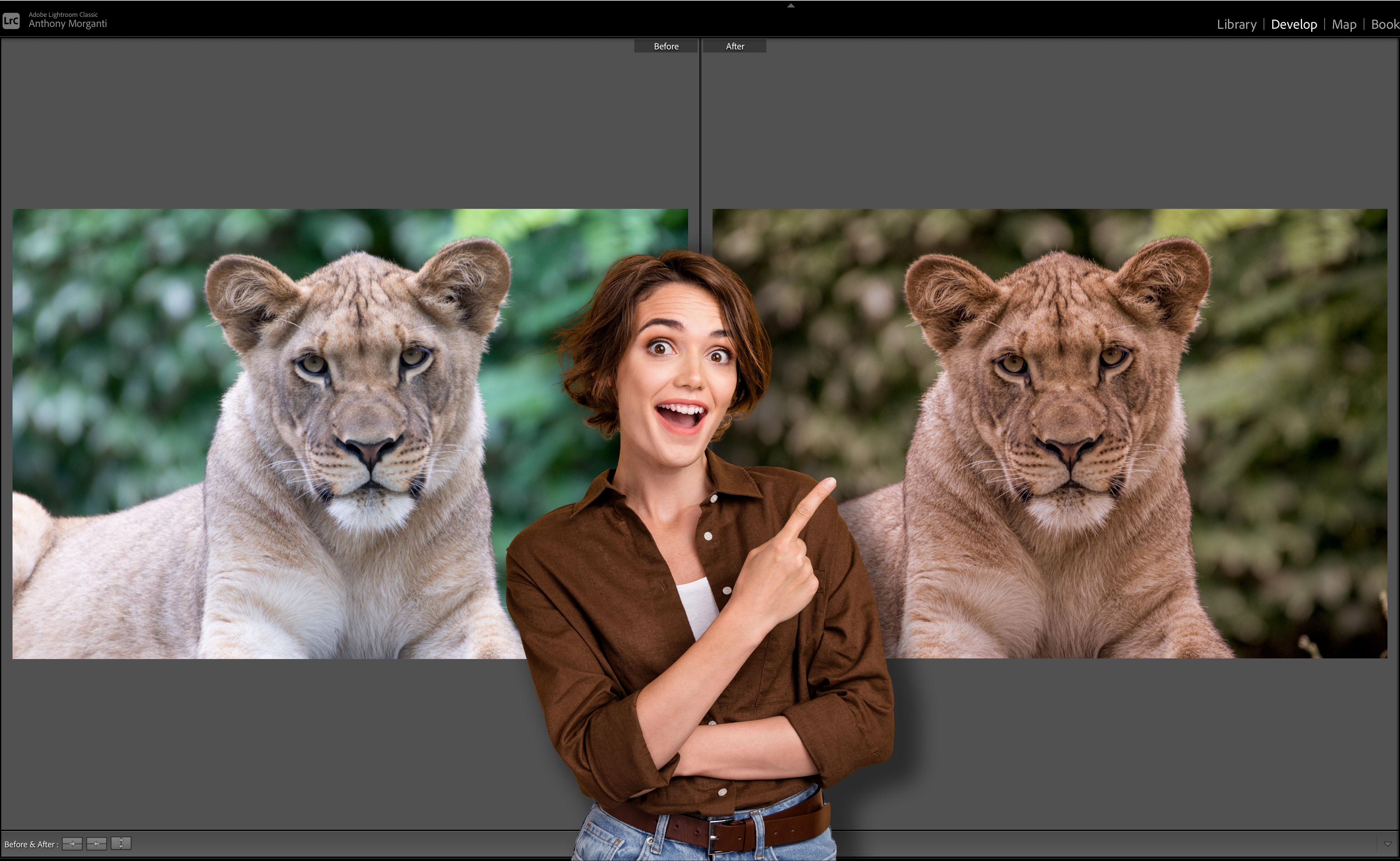Image resolution: width=1400 pixels, height=861 pixels.
Task: Expand the hidden top panel triangle
Action: tap(791, 6)
